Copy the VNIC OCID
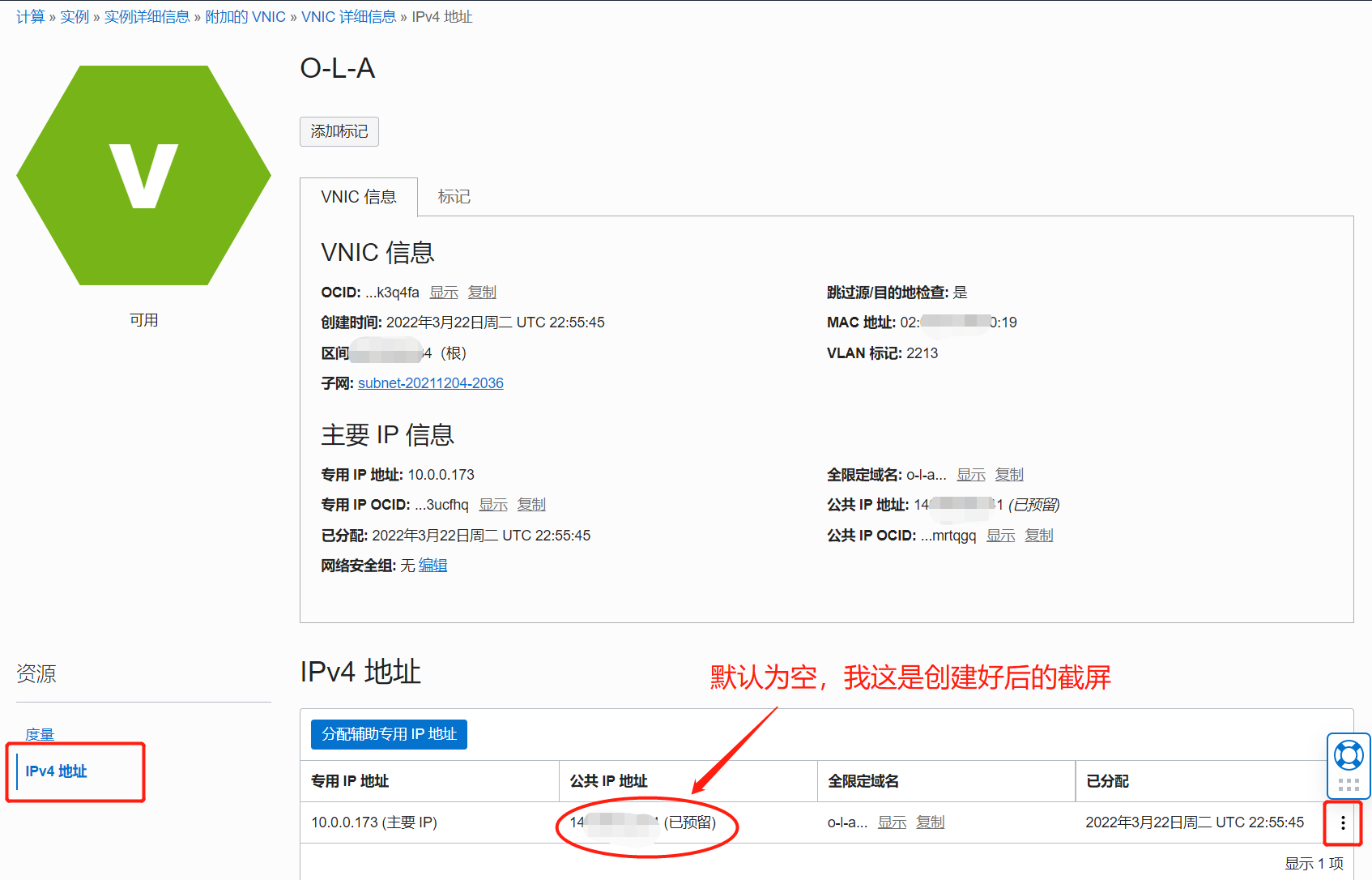This screenshot has width=1372, height=880. (482, 292)
